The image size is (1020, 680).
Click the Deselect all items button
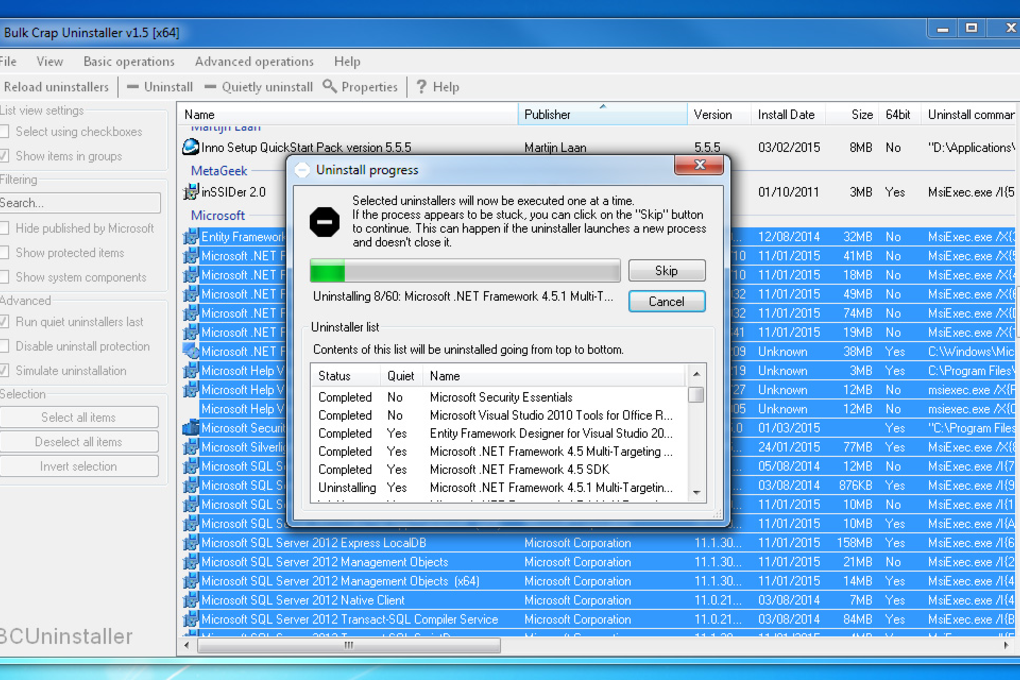(x=79, y=442)
